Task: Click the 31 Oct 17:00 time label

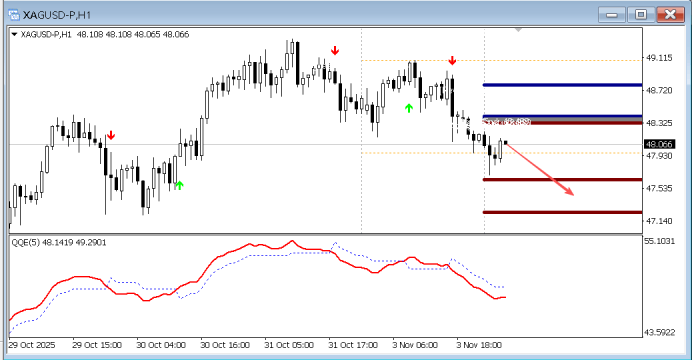Action: (x=353, y=345)
